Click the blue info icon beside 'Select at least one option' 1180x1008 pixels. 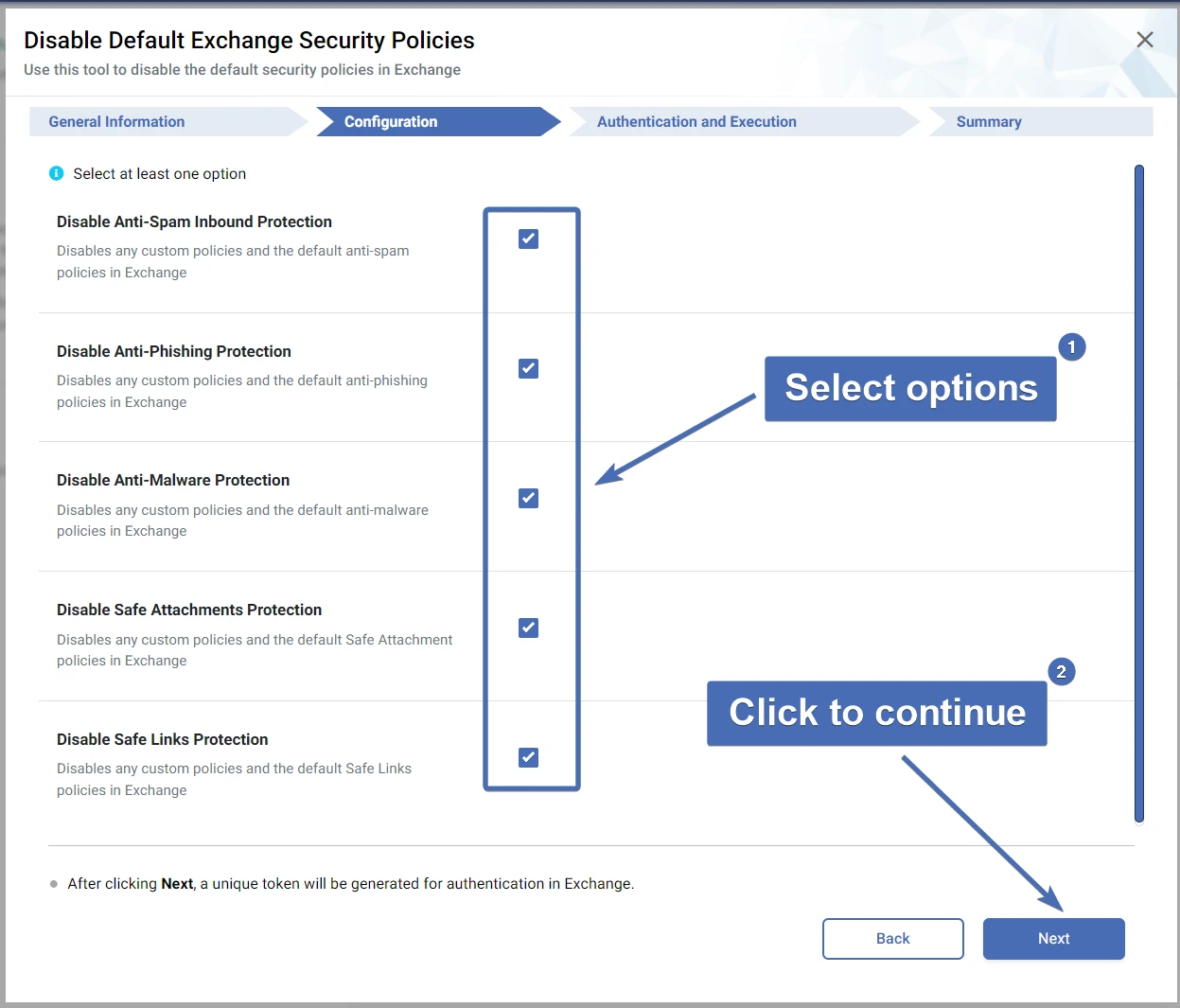[56, 173]
